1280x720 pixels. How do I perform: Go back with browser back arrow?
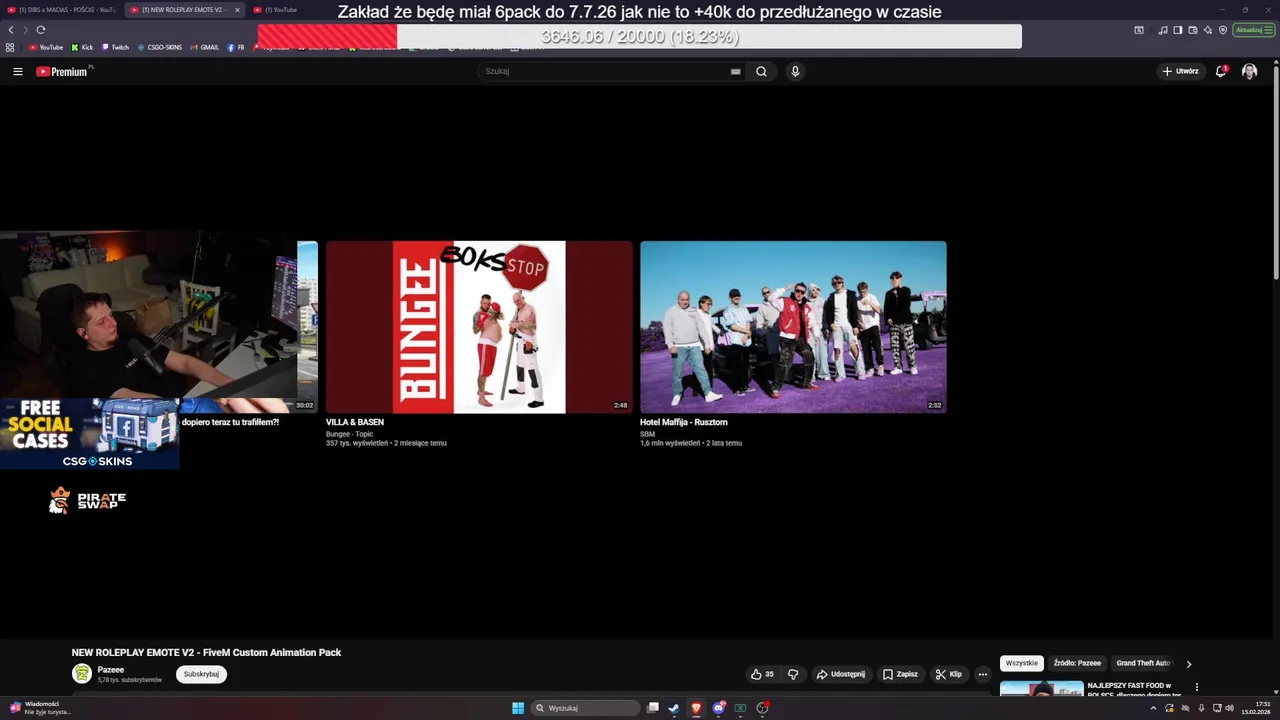pyautogui.click(x=11, y=30)
